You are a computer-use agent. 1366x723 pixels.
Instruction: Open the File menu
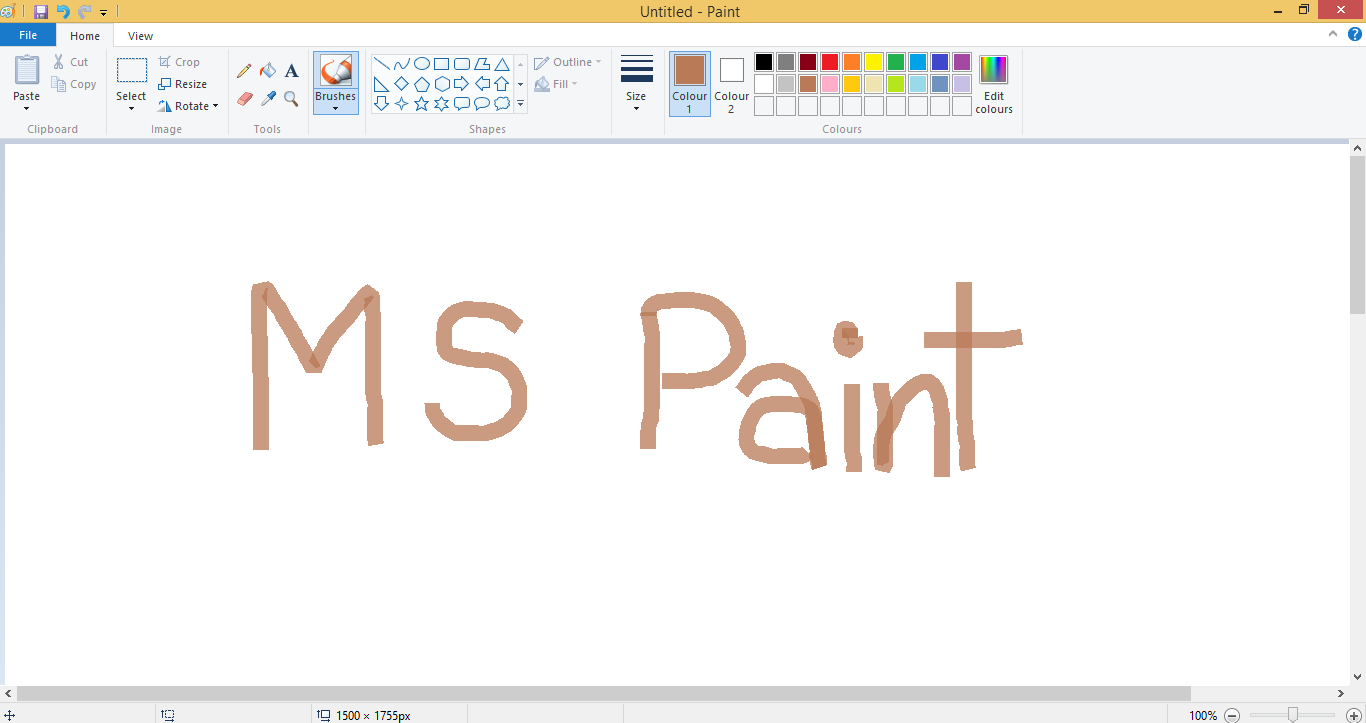[28, 35]
